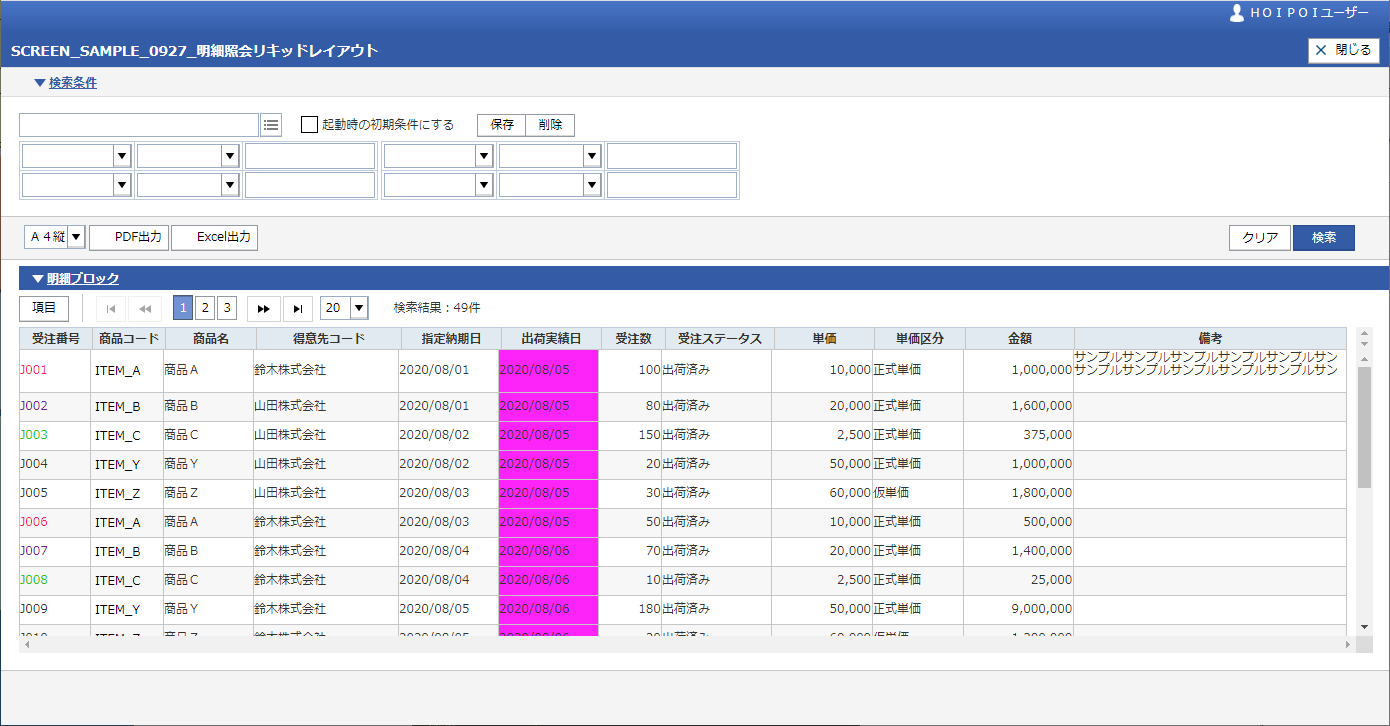This screenshot has width=1390, height=726.
Task: Export with PDF出力 button
Action: point(129,237)
